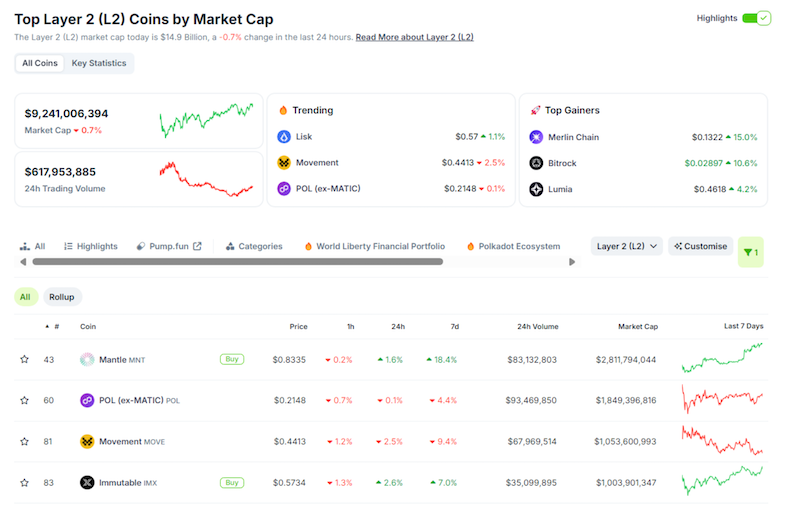Favorite Movement with the star icon
Image resolution: width=800 pixels, height=520 pixels.
coord(24,441)
